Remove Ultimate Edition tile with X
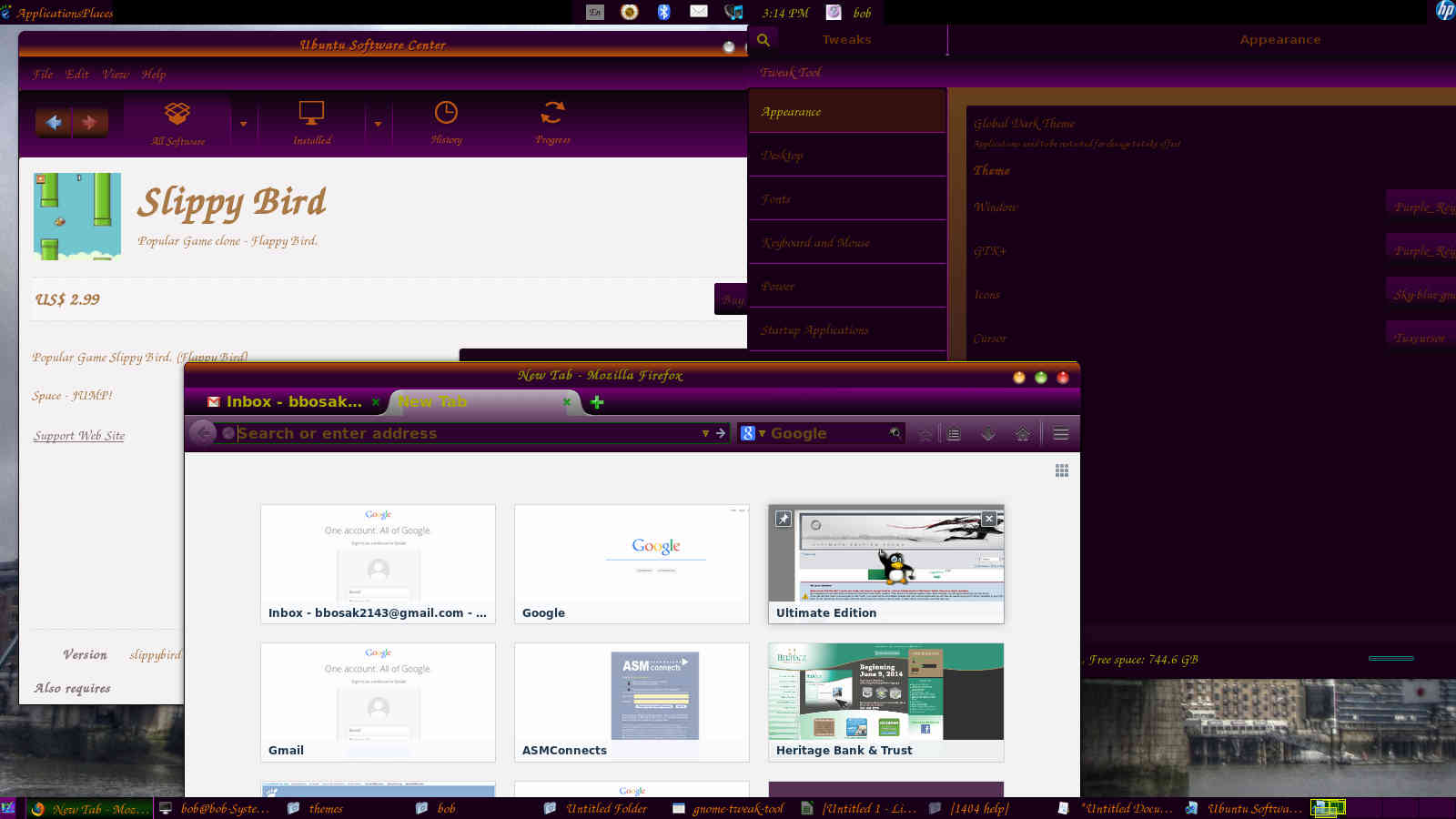The width and height of the screenshot is (1456, 819). click(x=989, y=519)
